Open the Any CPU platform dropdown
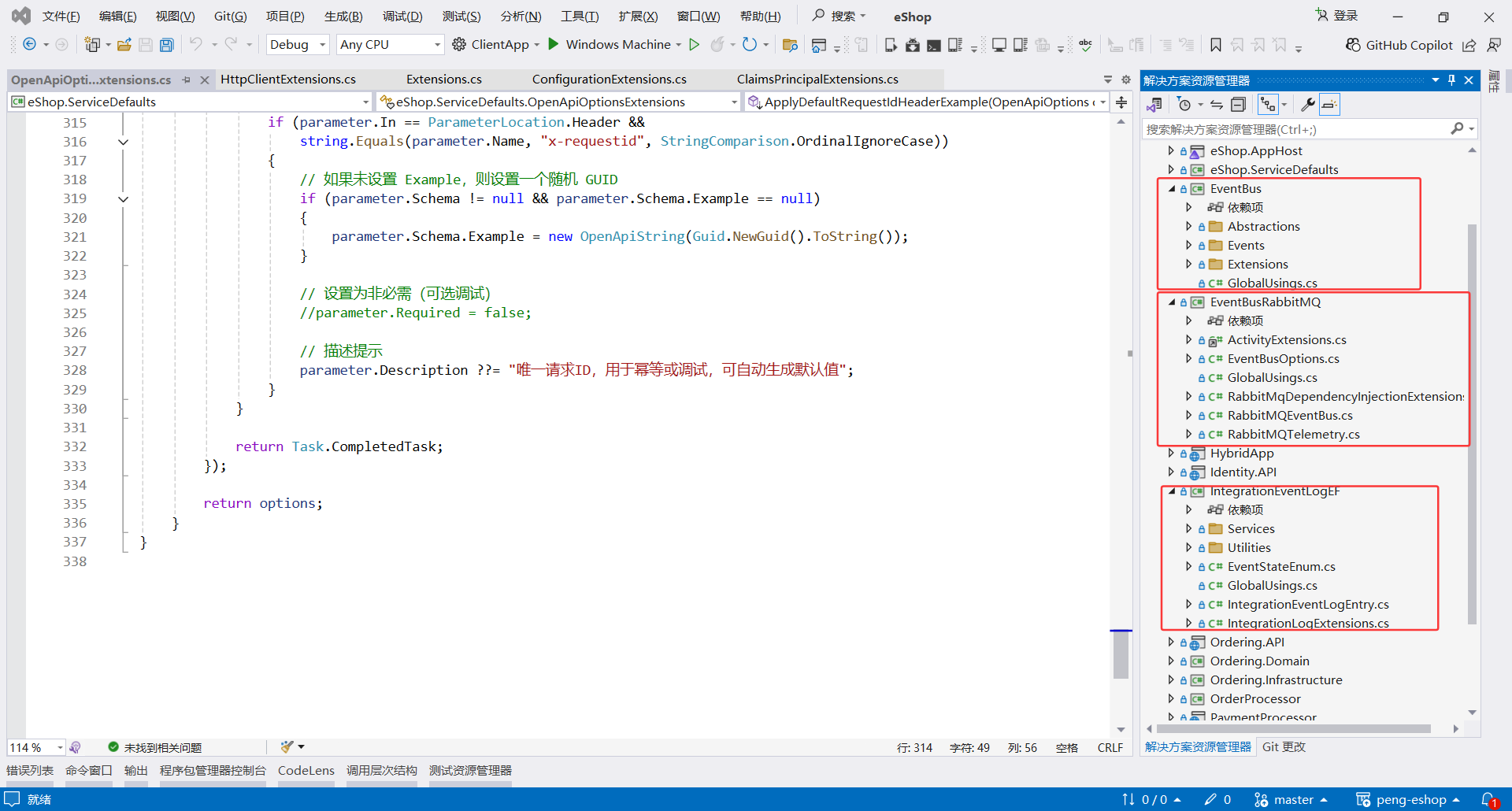The width and height of the screenshot is (1512, 811). click(390, 45)
